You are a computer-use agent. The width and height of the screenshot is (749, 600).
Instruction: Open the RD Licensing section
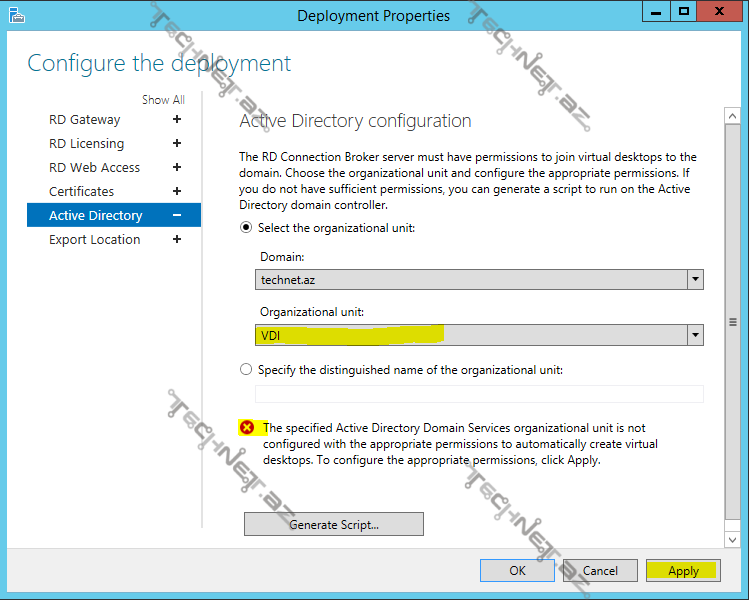click(86, 143)
